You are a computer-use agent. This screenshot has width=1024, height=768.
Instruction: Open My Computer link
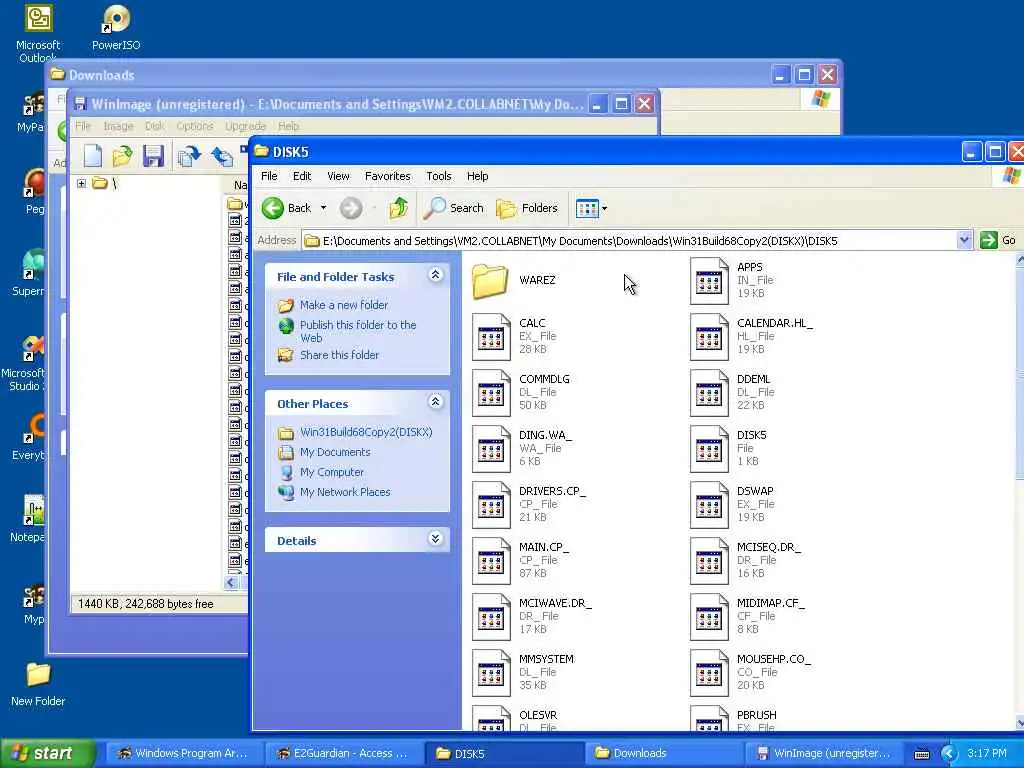(332, 472)
